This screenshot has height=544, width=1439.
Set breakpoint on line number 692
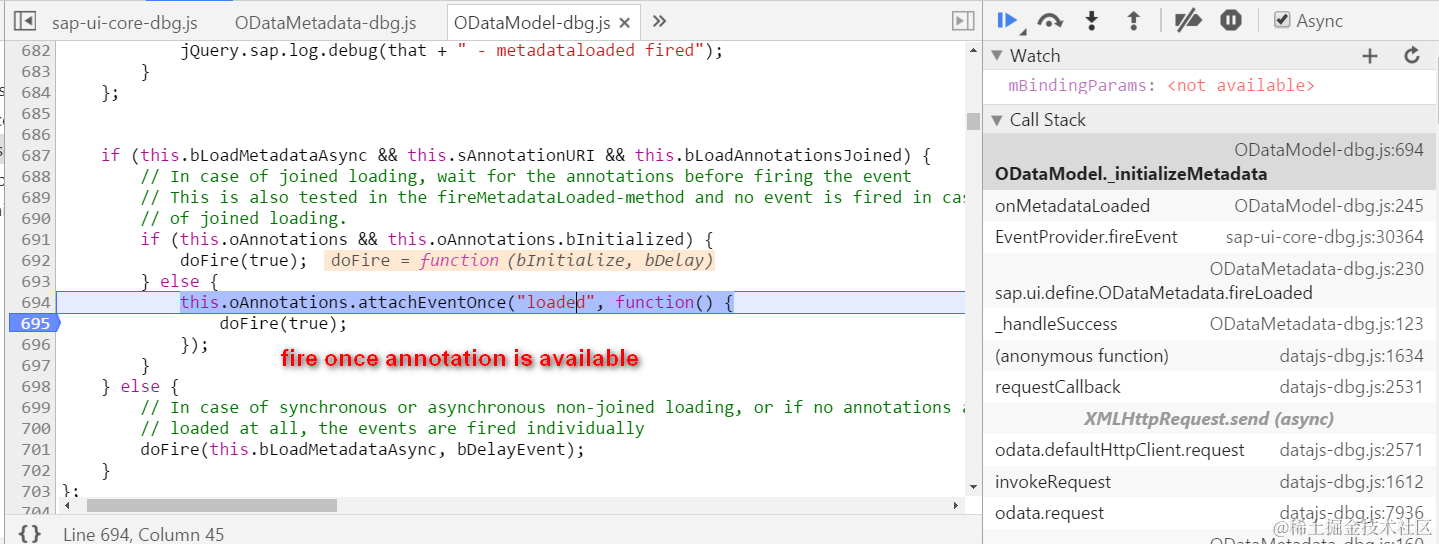pyautogui.click(x=35, y=260)
